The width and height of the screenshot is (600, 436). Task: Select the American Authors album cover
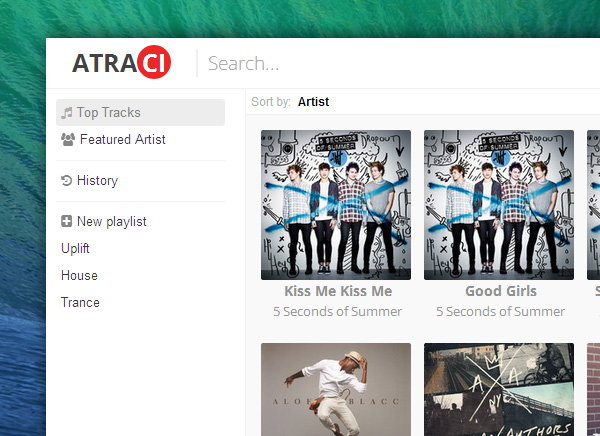(x=499, y=389)
